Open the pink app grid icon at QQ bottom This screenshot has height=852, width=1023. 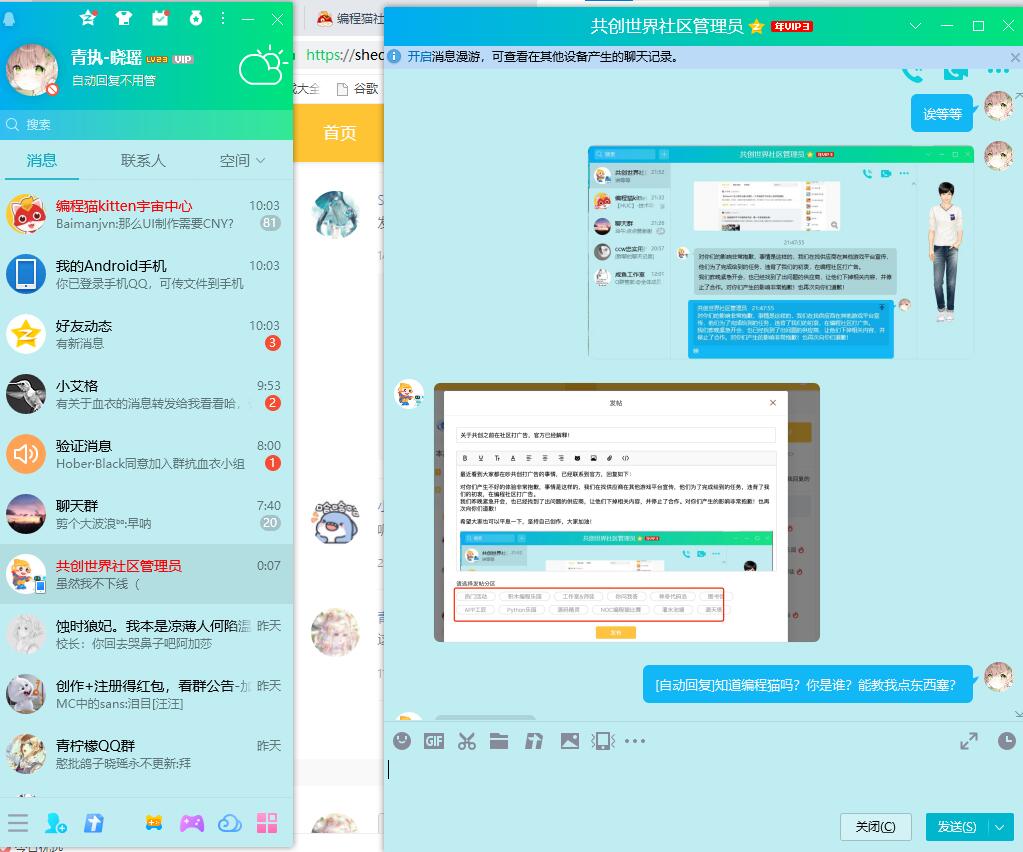(267, 823)
